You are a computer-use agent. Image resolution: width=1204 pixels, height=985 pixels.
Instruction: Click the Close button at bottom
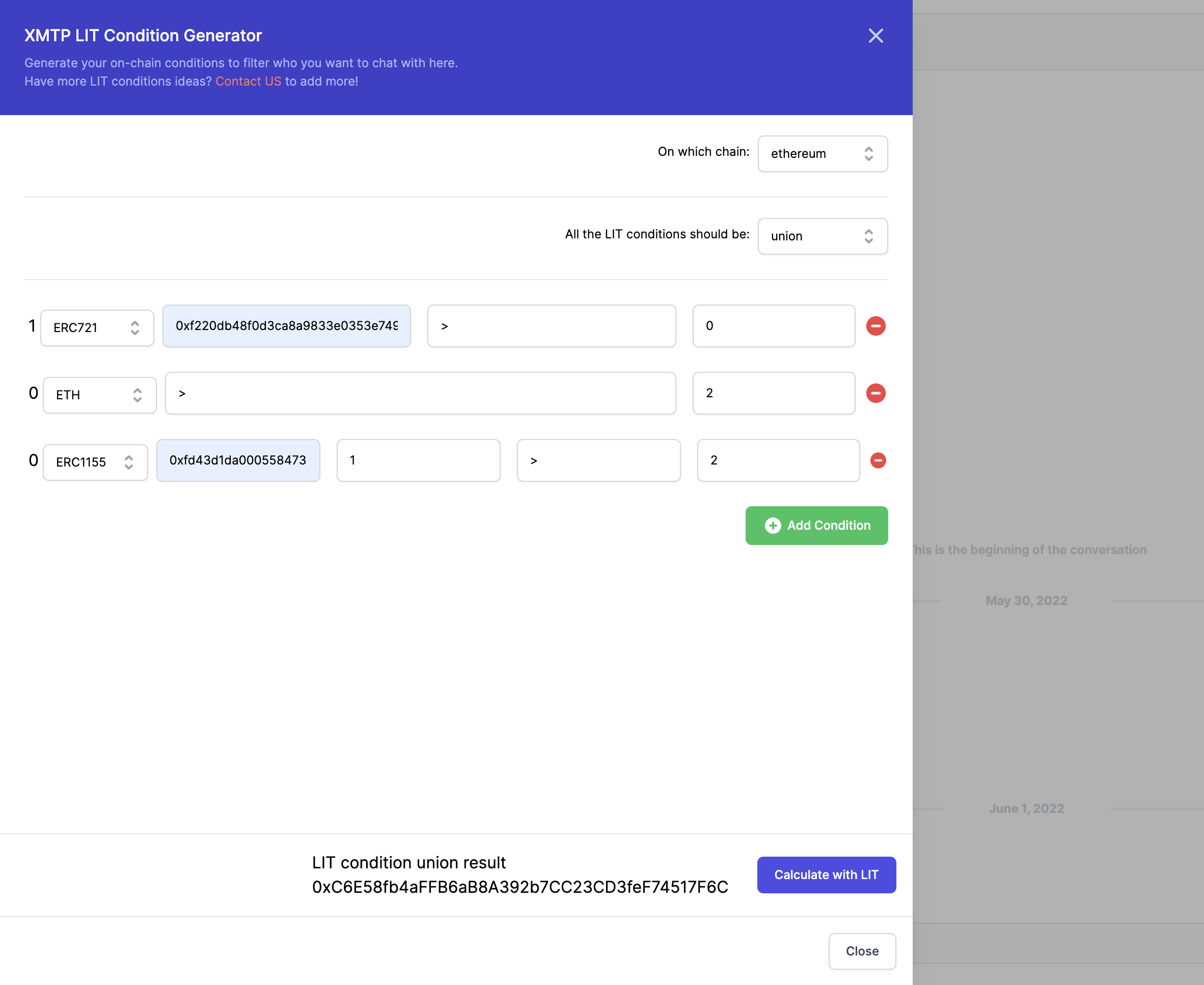coord(861,951)
